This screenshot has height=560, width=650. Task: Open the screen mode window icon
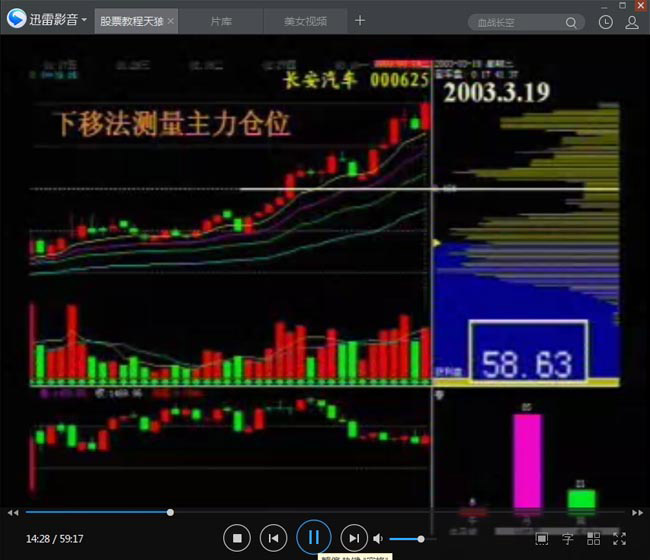click(541, 538)
